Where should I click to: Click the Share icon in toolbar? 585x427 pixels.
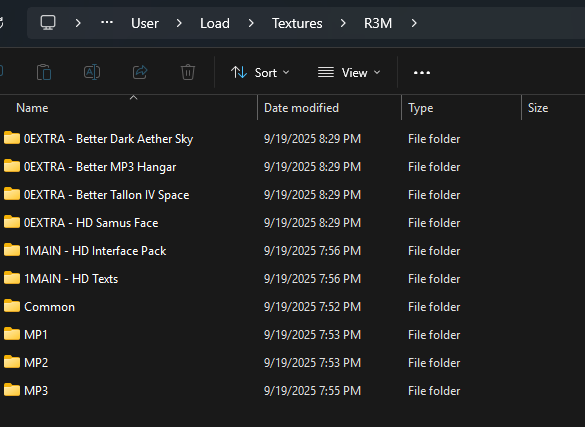tap(140, 72)
